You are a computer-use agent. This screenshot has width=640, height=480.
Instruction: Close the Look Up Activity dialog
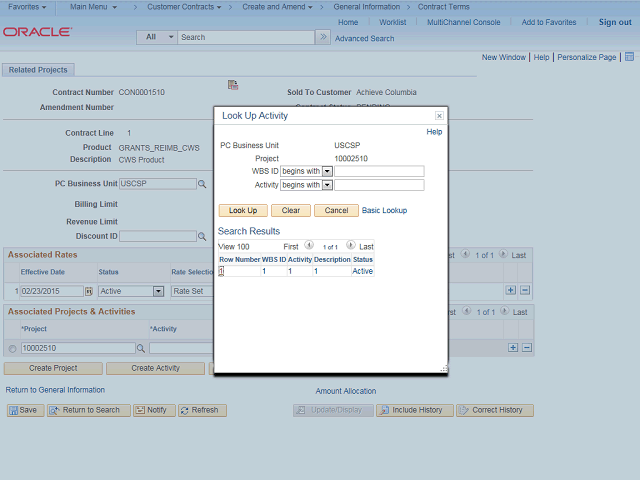pos(439,116)
